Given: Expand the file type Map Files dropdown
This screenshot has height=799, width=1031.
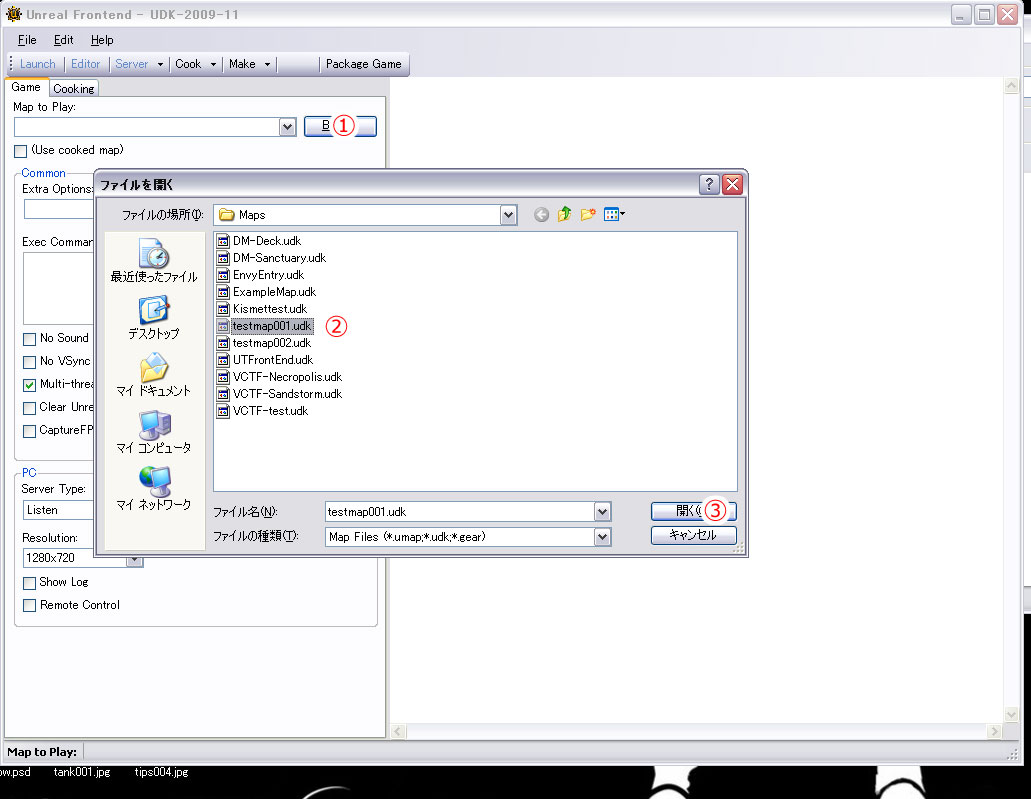Looking at the screenshot, I should click(602, 537).
